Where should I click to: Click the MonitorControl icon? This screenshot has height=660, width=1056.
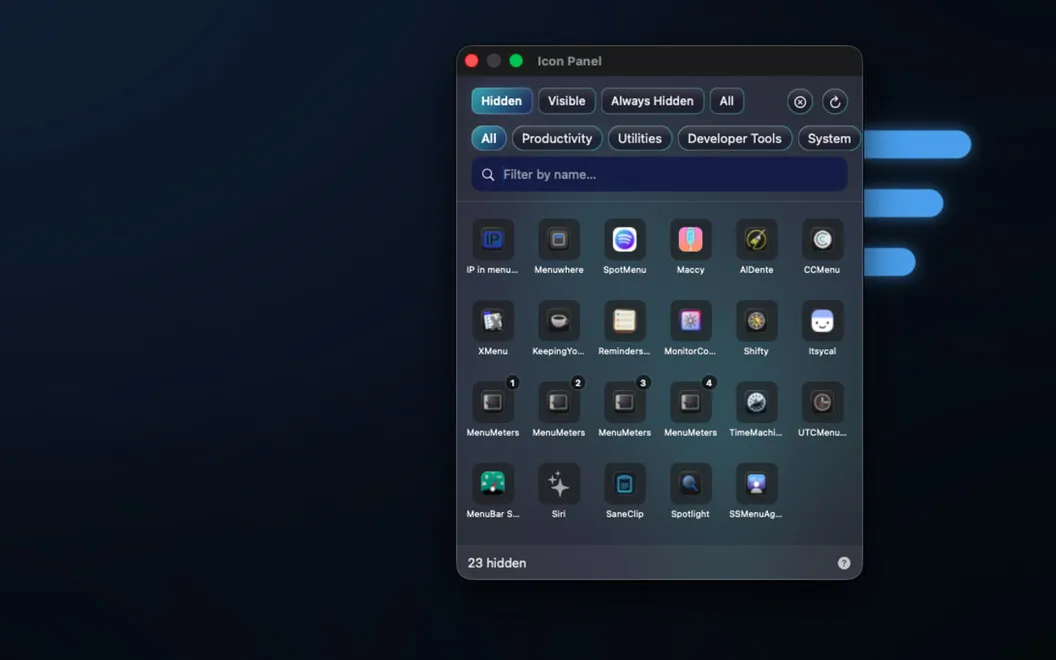(x=690, y=321)
